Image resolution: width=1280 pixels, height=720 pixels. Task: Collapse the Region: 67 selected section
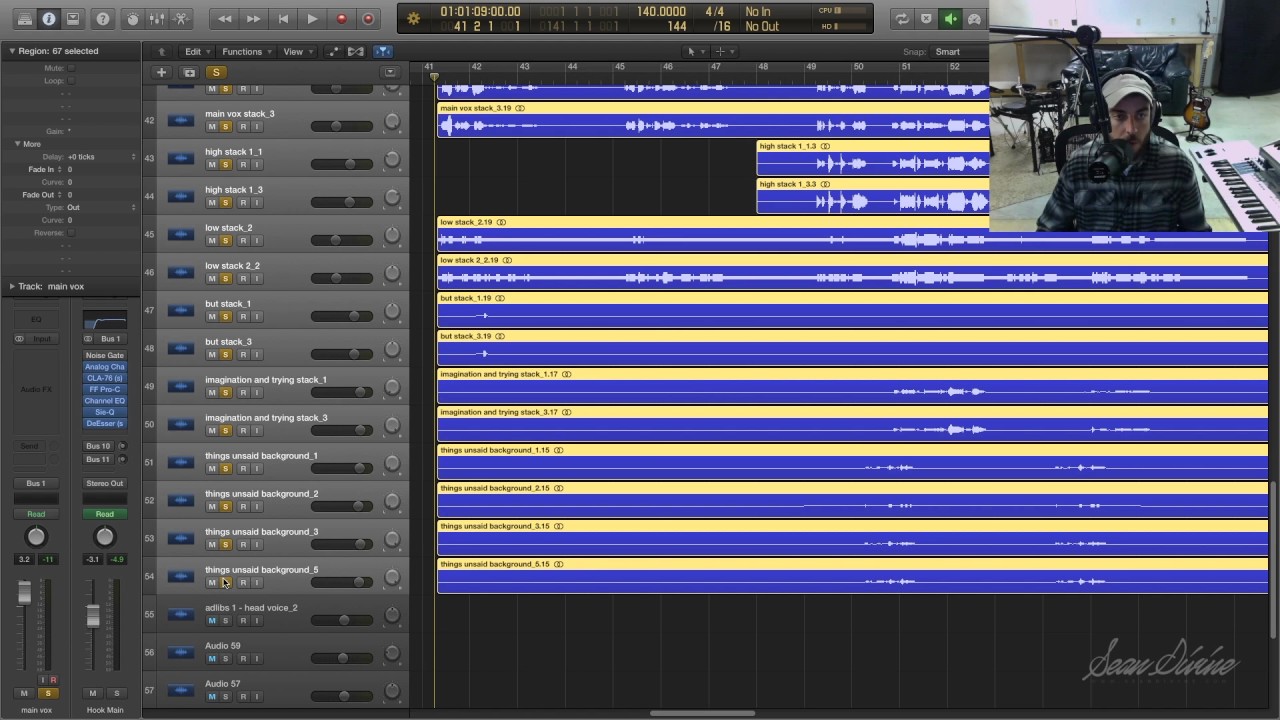[x=13, y=50]
